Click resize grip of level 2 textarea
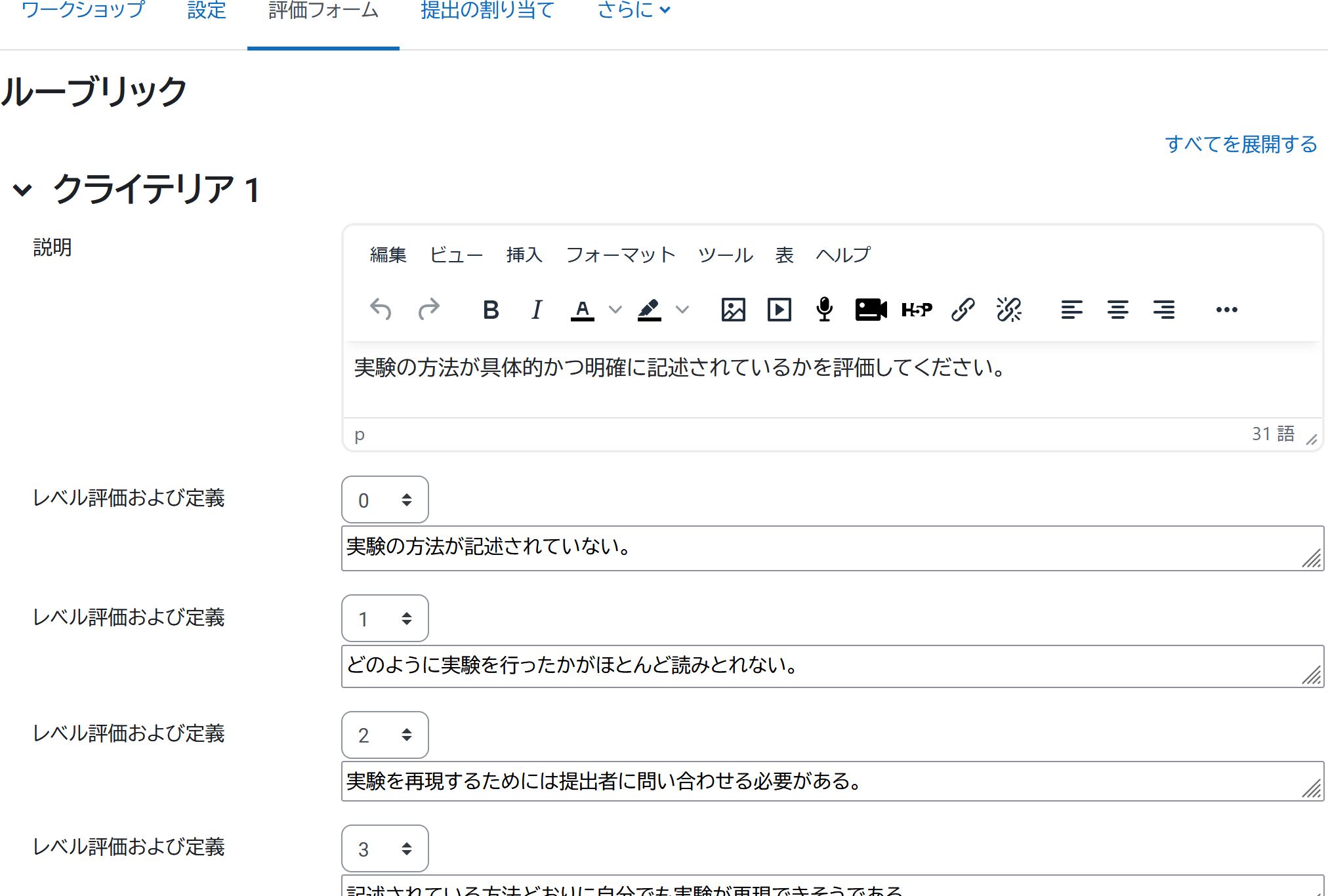1328x896 pixels. (1312, 789)
